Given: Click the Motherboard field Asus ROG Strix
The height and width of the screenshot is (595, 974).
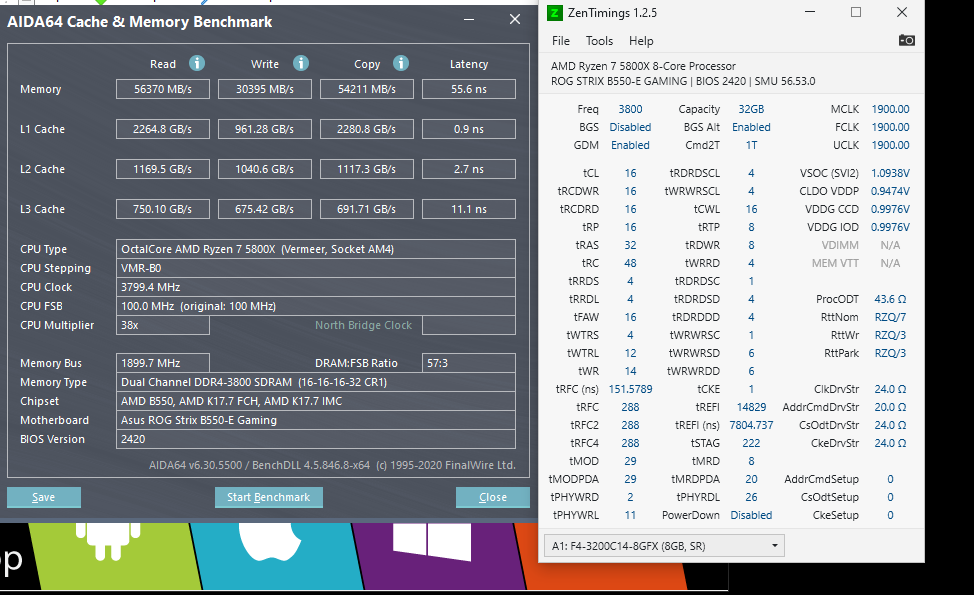Looking at the screenshot, I should click(316, 420).
